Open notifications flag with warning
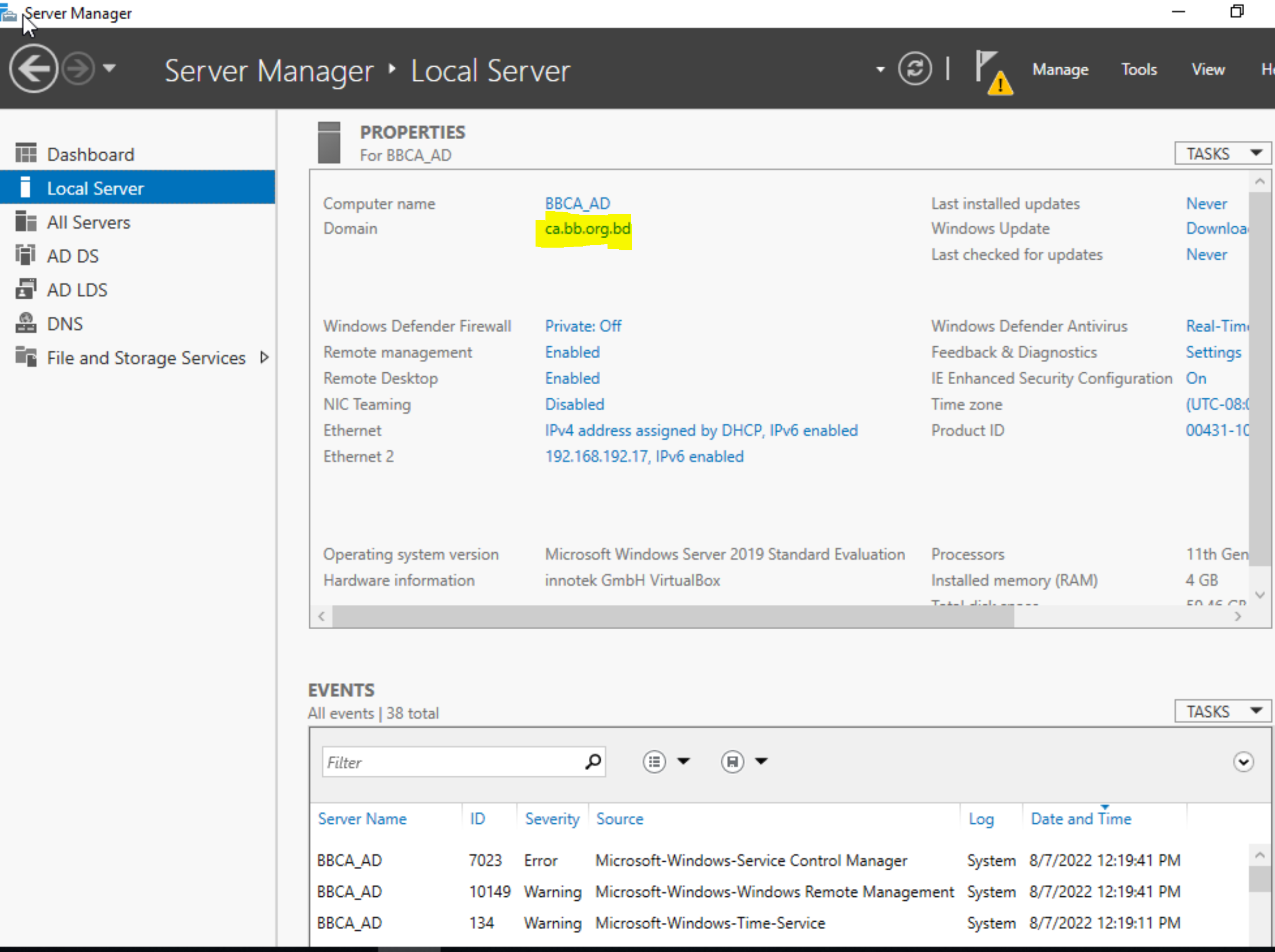 pos(994,73)
